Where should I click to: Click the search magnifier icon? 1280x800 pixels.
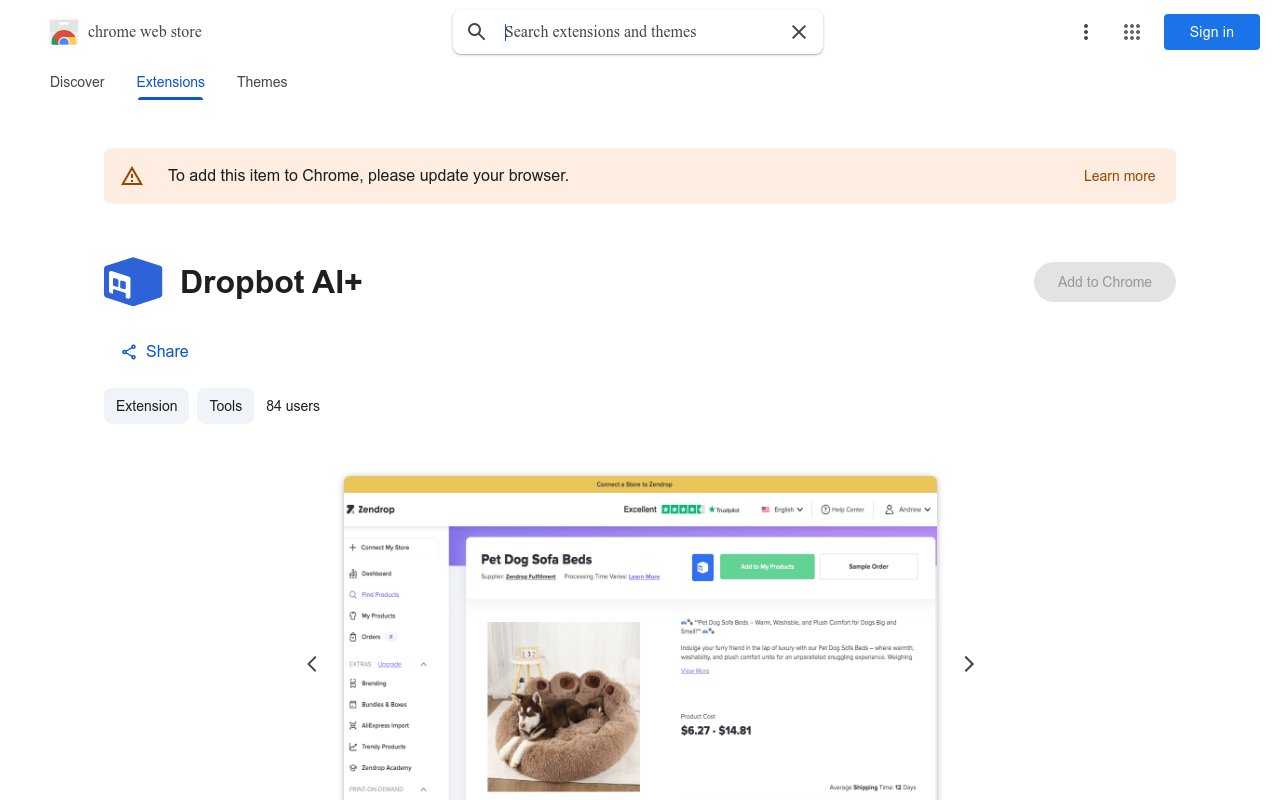[477, 32]
